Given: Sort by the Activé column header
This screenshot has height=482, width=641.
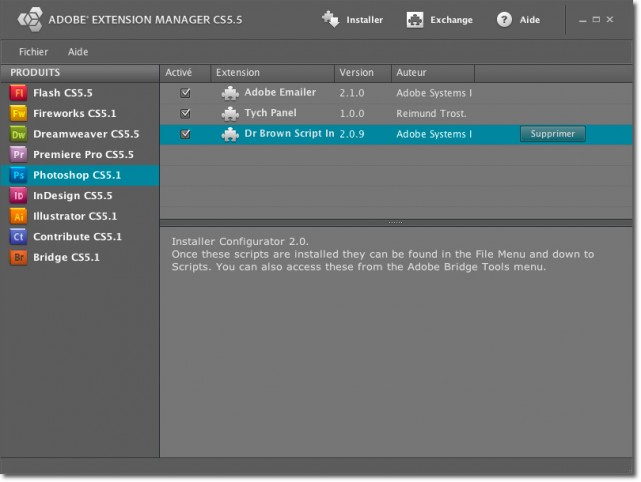Looking at the screenshot, I should (x=185, y=73).
